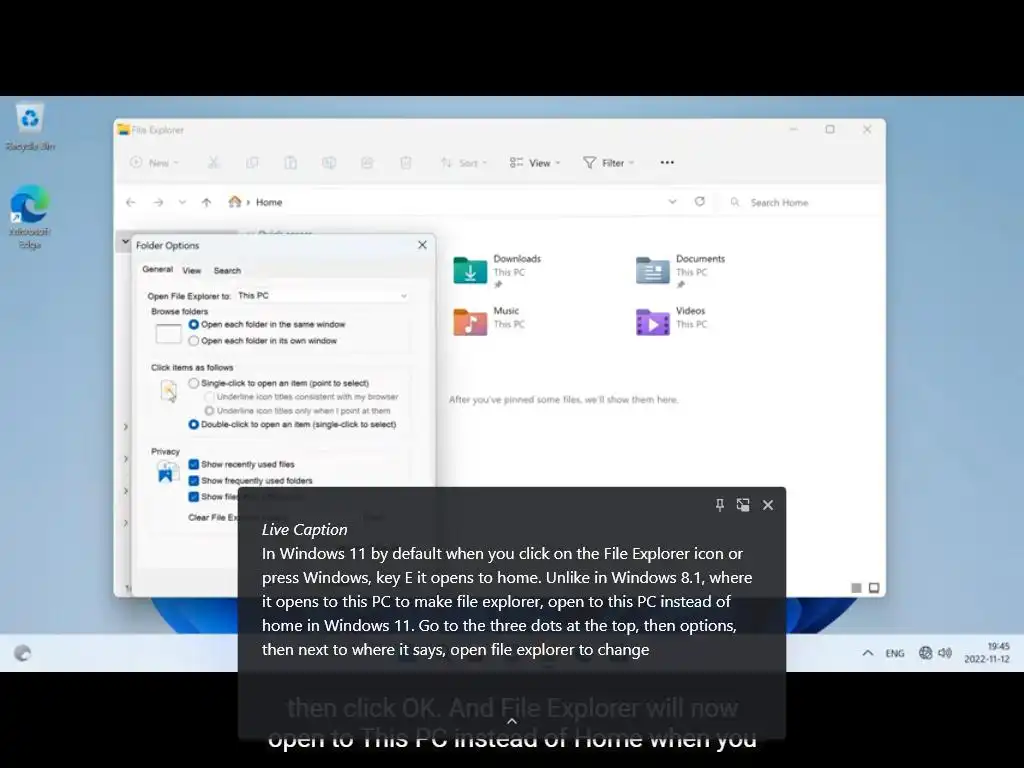Open the Recycle Bin desktop icon

pos(30,127)
